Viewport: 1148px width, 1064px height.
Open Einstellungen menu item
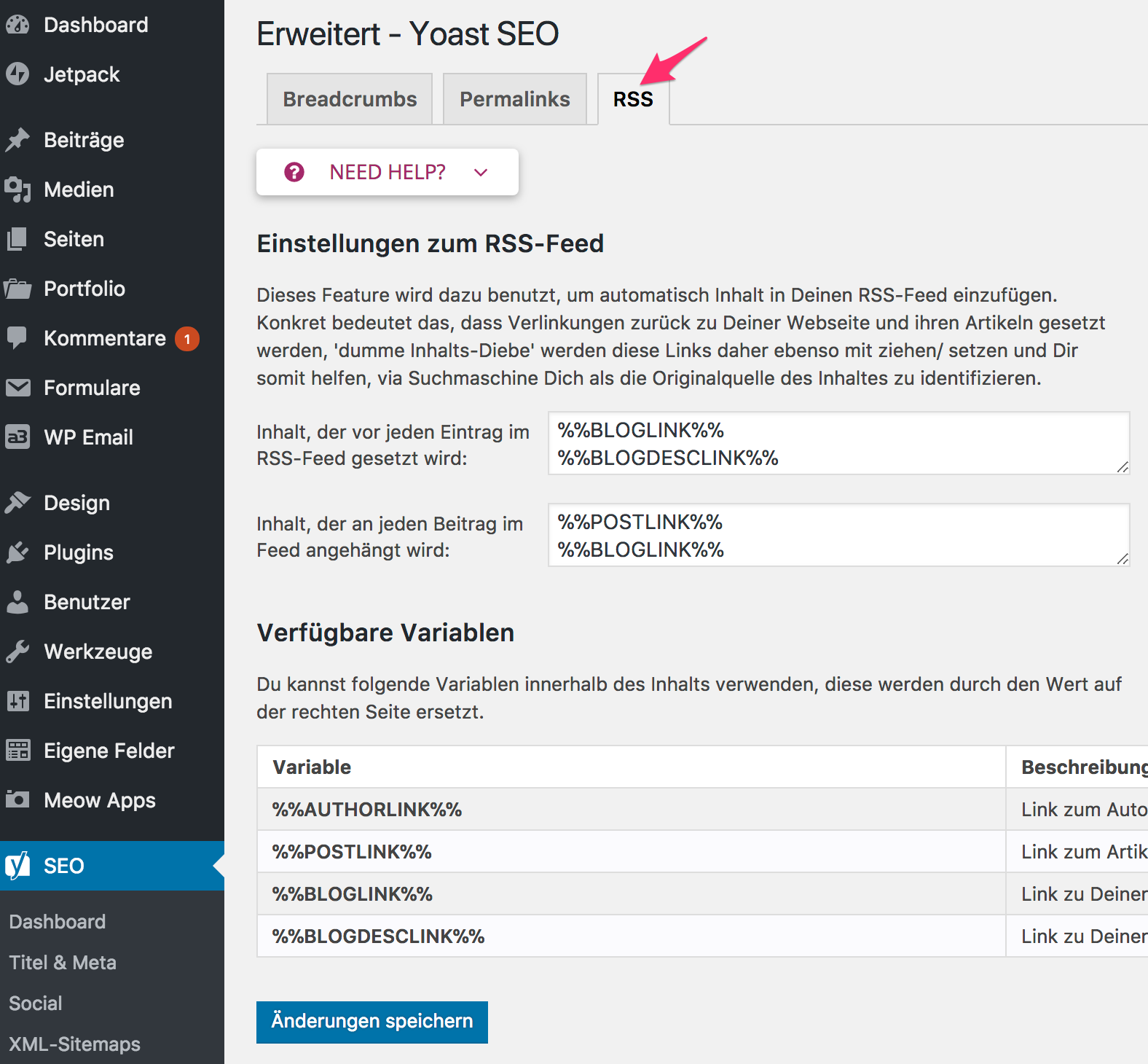[112, 701]
